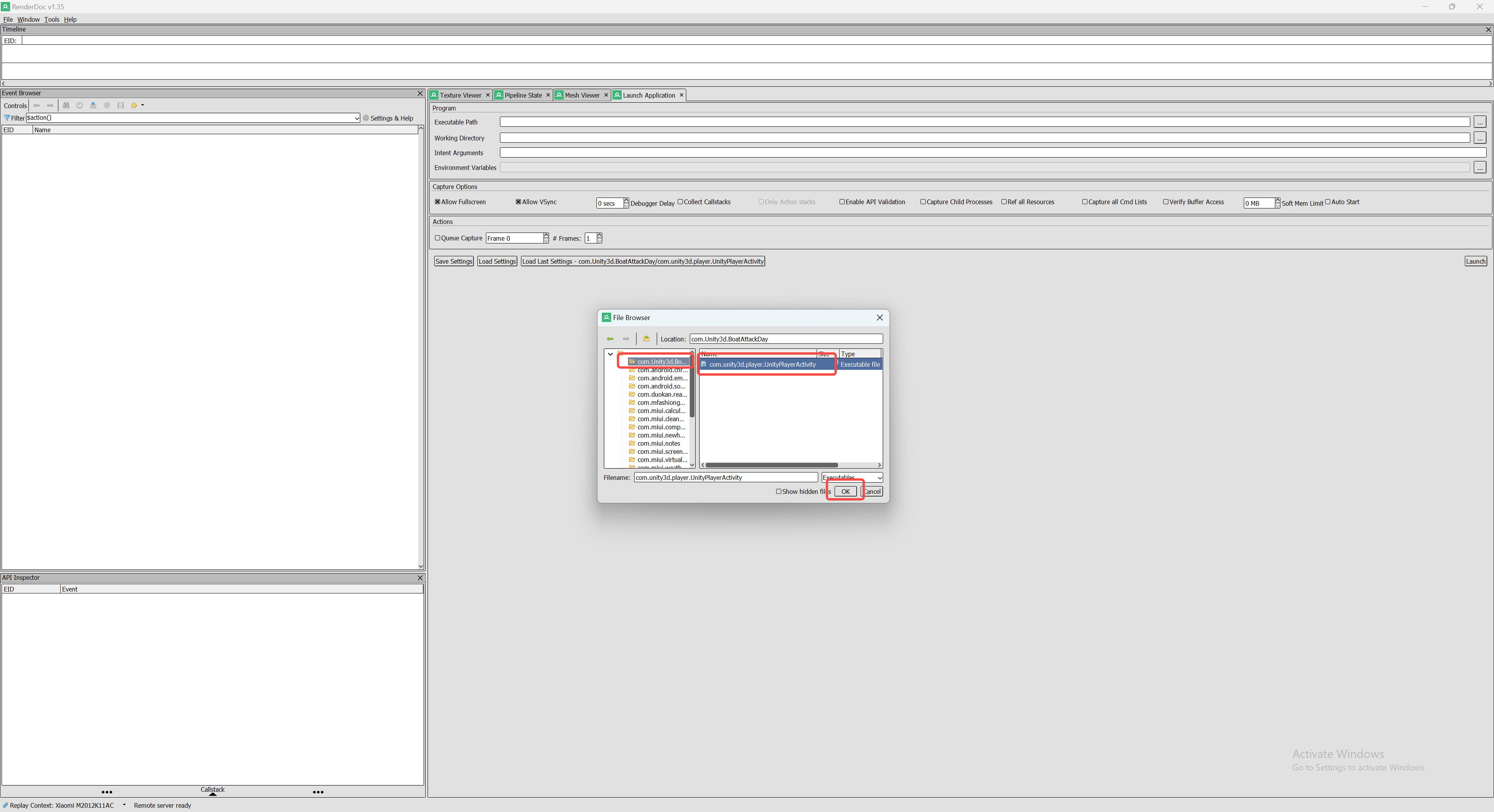Click the gear icon beside Settings & Help
The height and width of the screenshot is (812, 1494).
(366, 118)
